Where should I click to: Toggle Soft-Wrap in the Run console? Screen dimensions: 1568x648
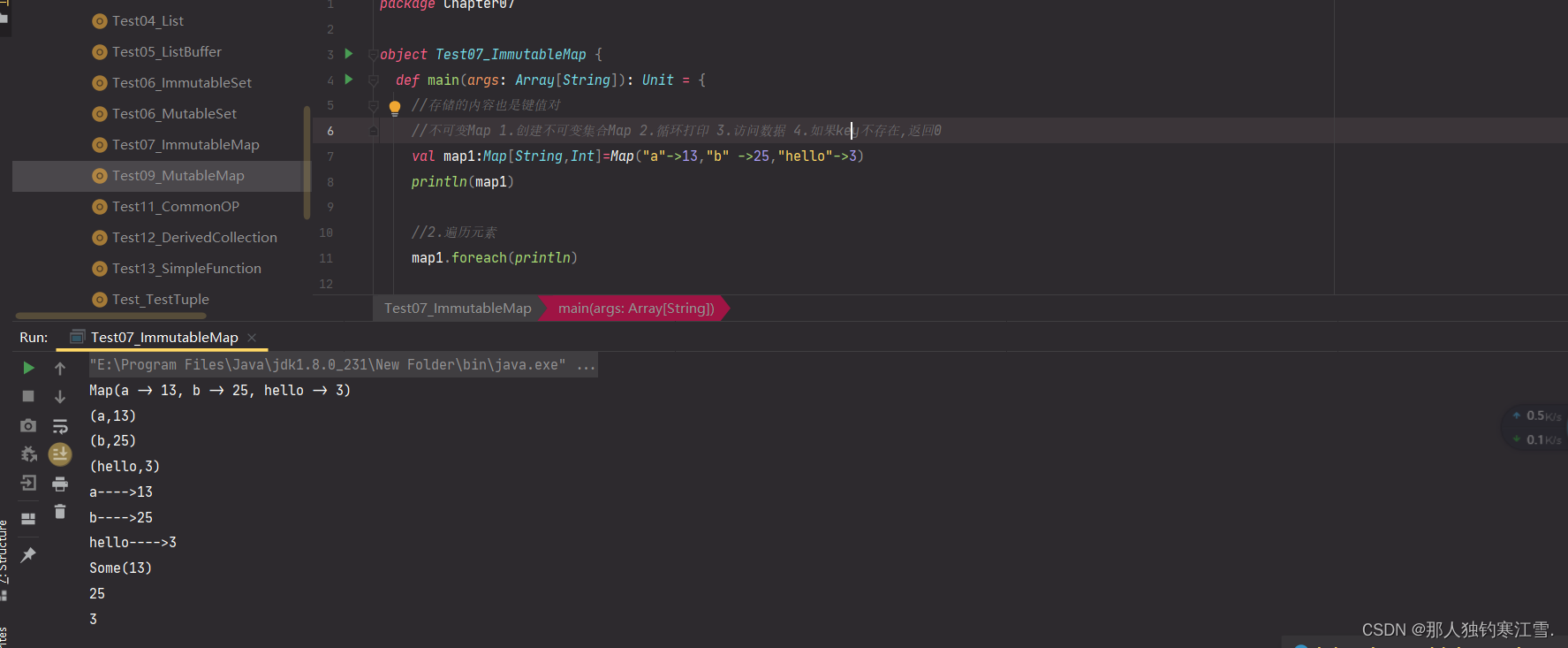pos(60,426)
